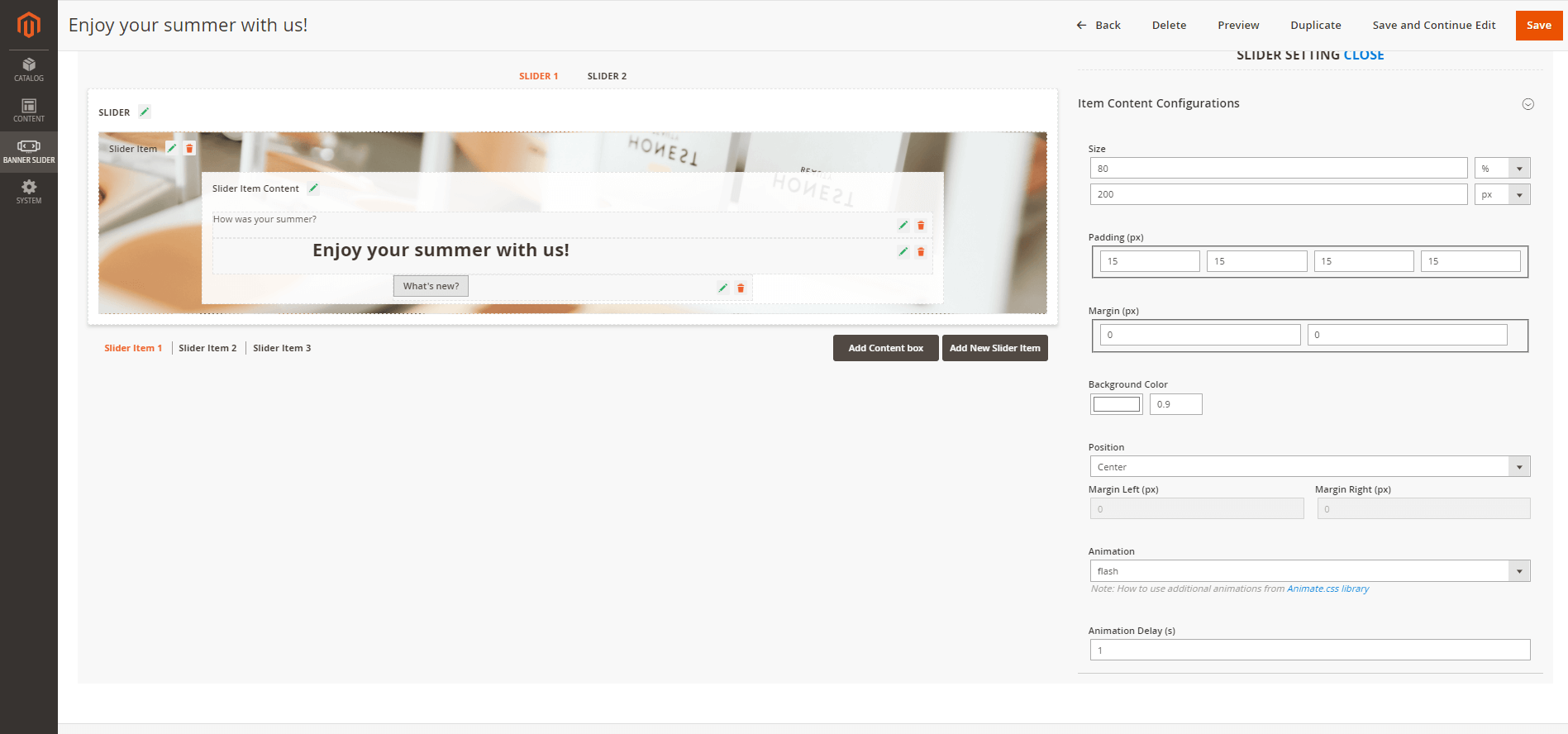Screen dimensions: 1568x734
Task: Edit 'How was your summer?' text row
Action: point(903,225)
